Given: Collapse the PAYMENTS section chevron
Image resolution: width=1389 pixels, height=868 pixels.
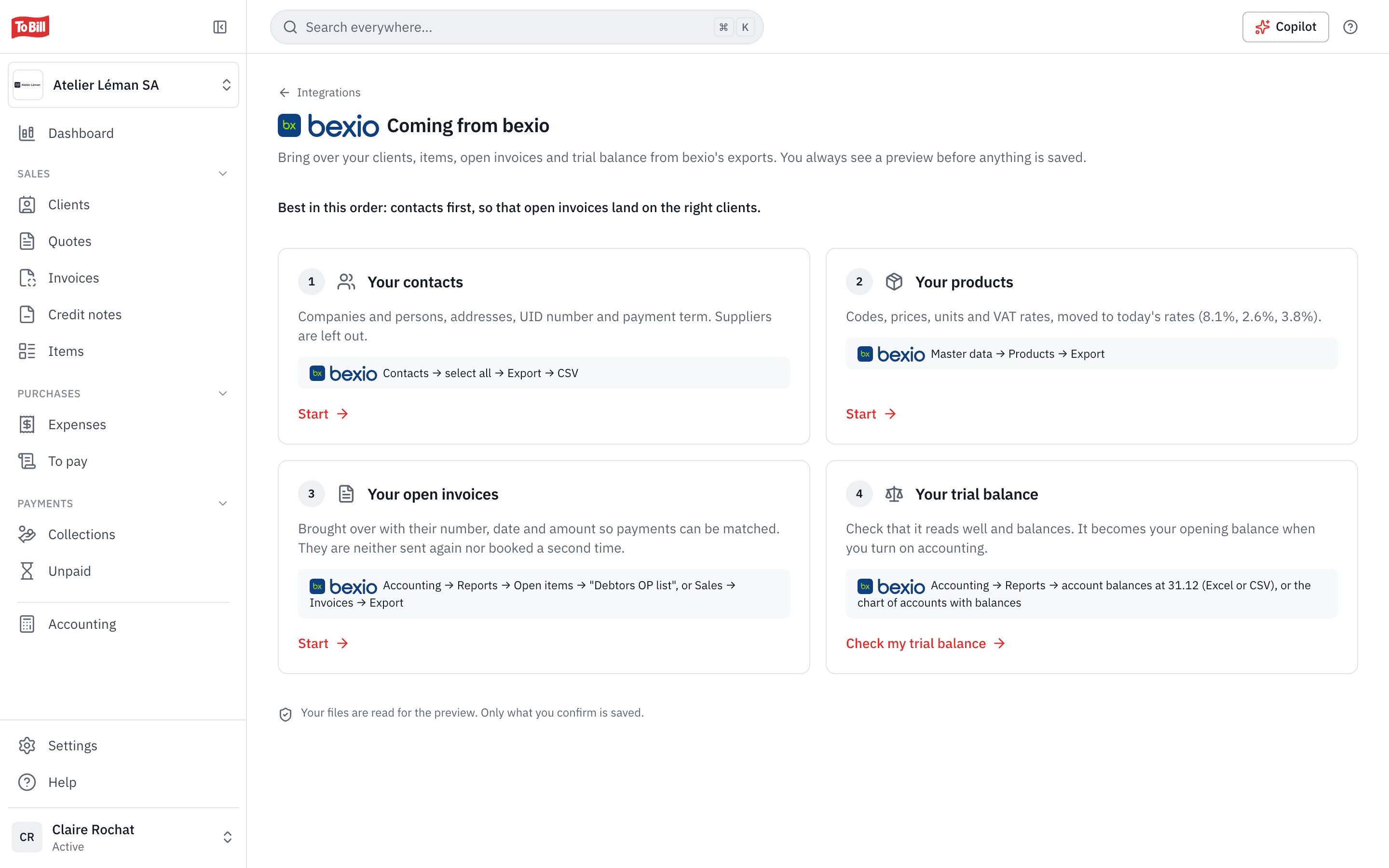Looking at the screenshot, I should click(x=223, y=503).
